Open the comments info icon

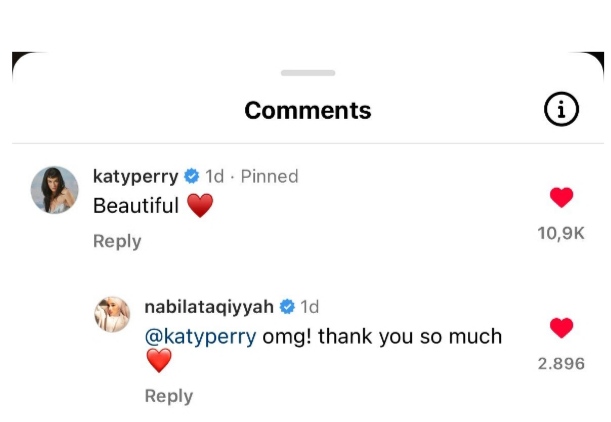pyautogui.click(x=562, y=110)
